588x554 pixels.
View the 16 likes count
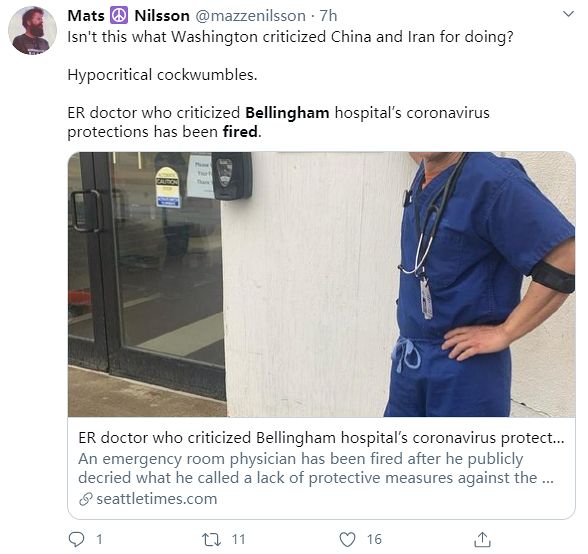pos(374,539)
